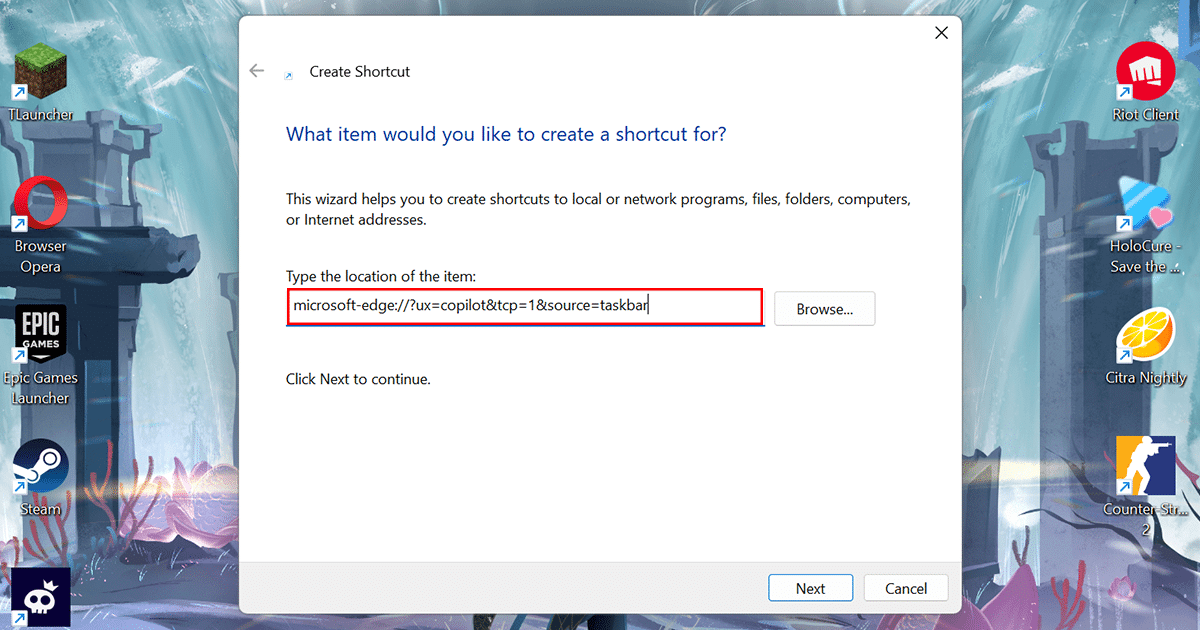Select the HoloCure desktop shortcut

pos(1146,225)
